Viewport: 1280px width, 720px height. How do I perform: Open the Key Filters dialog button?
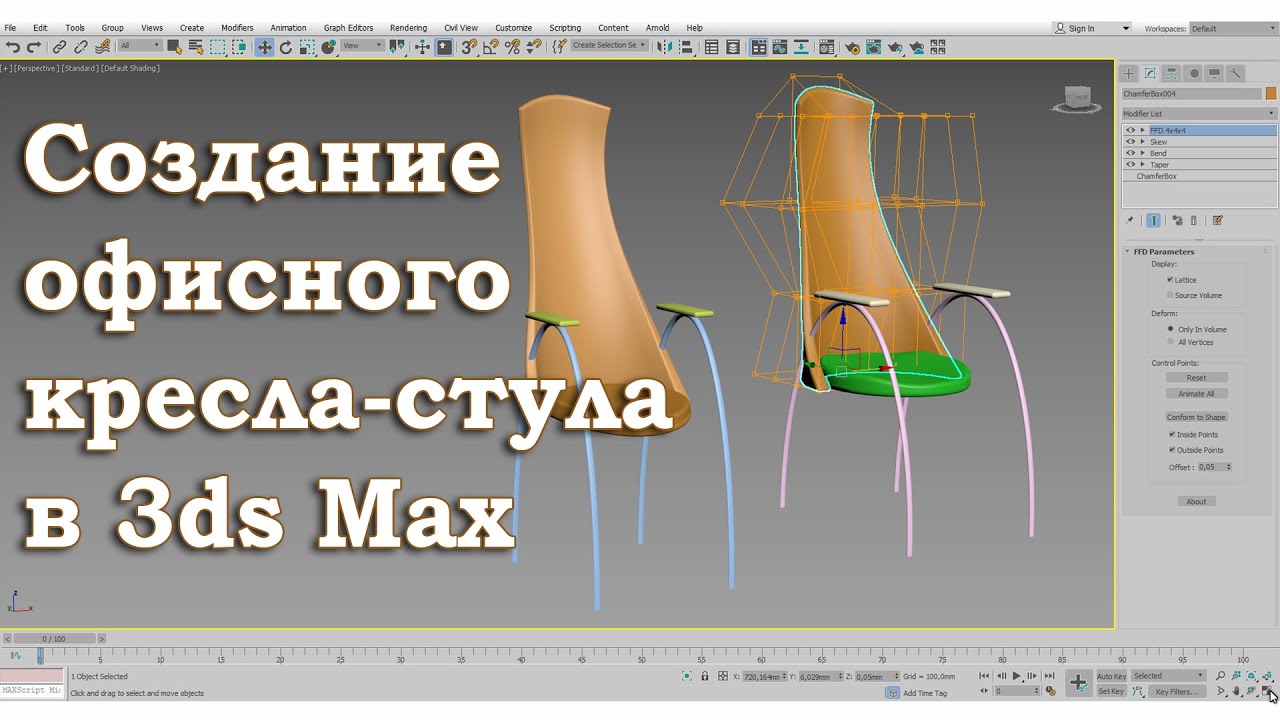pos(1176,691)
